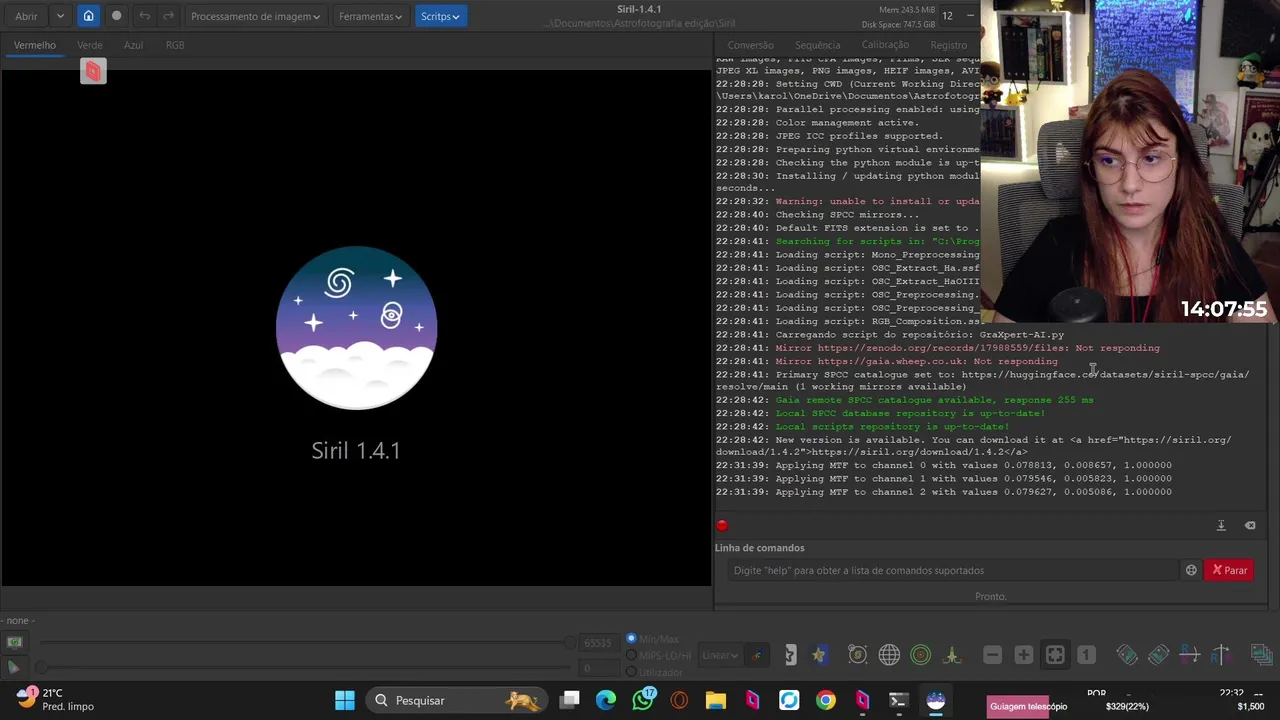The height and width of the screenshot is (720, 1280).
Task: Click the undo arrow
Action: (145, 16)
